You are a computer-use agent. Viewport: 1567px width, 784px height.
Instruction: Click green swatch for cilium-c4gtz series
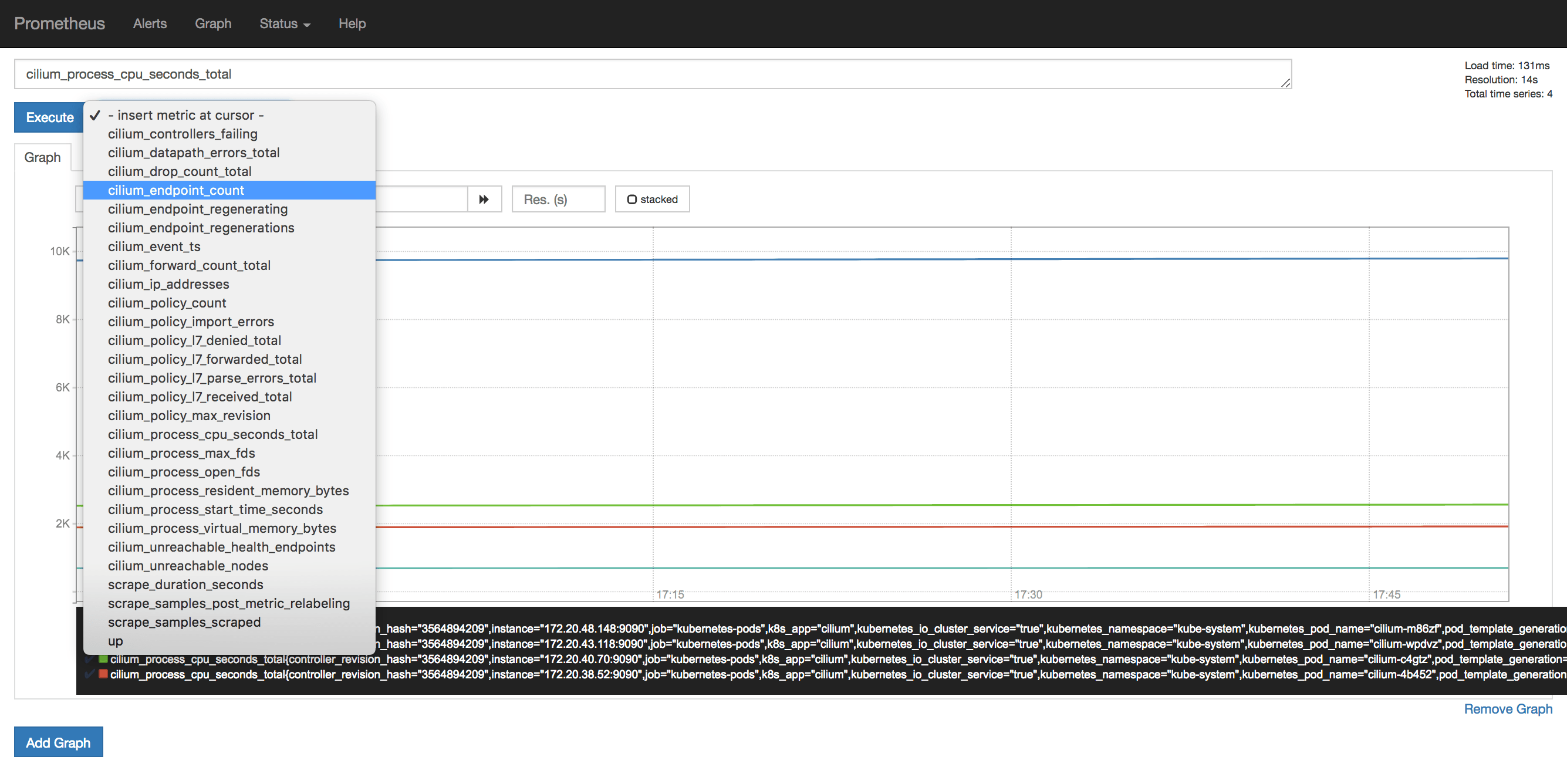(x=103, y=660)
